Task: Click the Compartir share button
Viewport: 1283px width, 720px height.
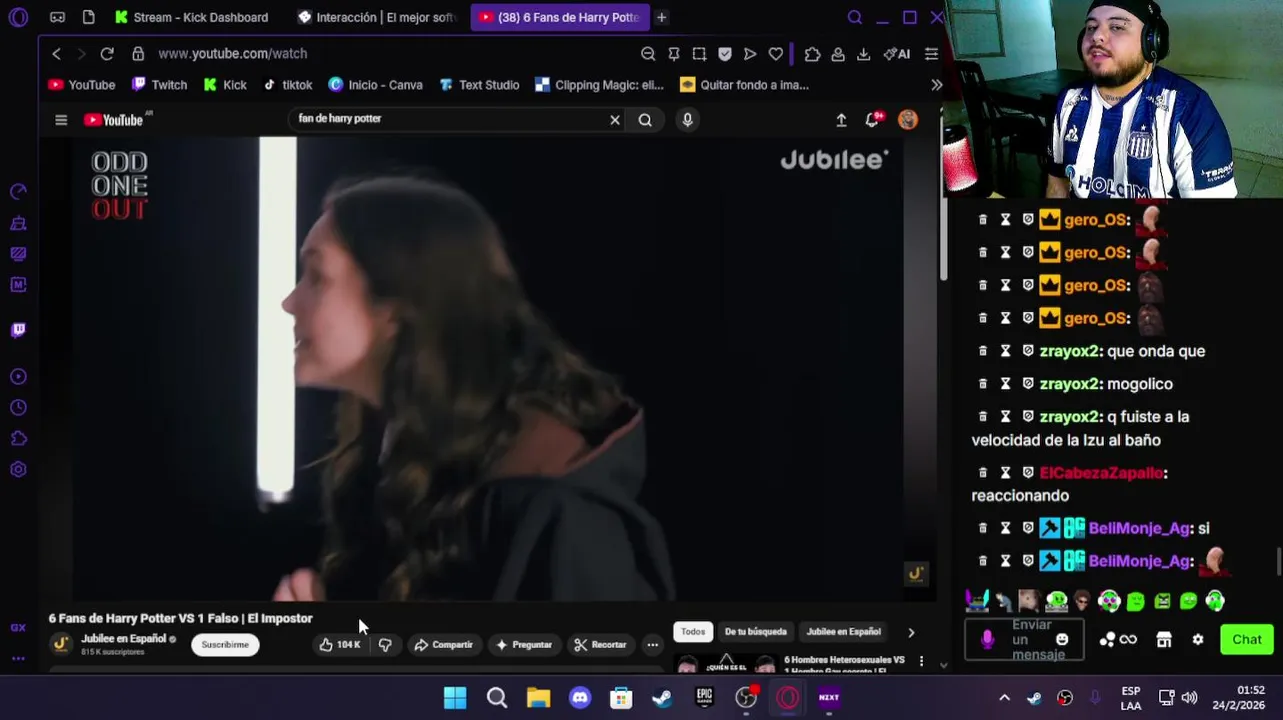Action: [x=443, y=645]
